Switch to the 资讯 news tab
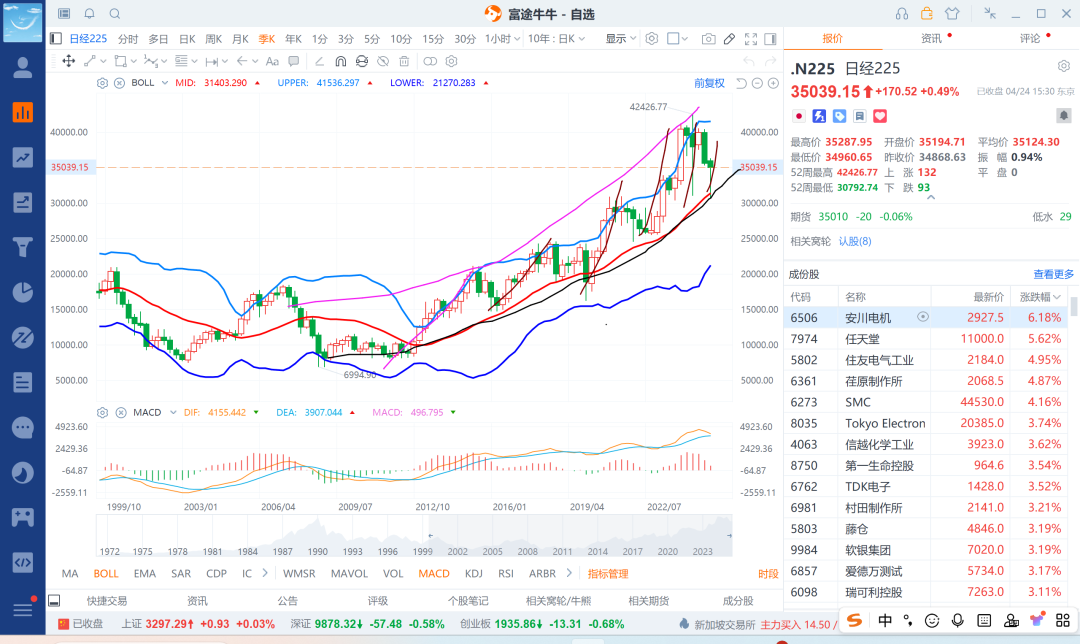This screenshot has width=1080, height=644. point(931,39)
